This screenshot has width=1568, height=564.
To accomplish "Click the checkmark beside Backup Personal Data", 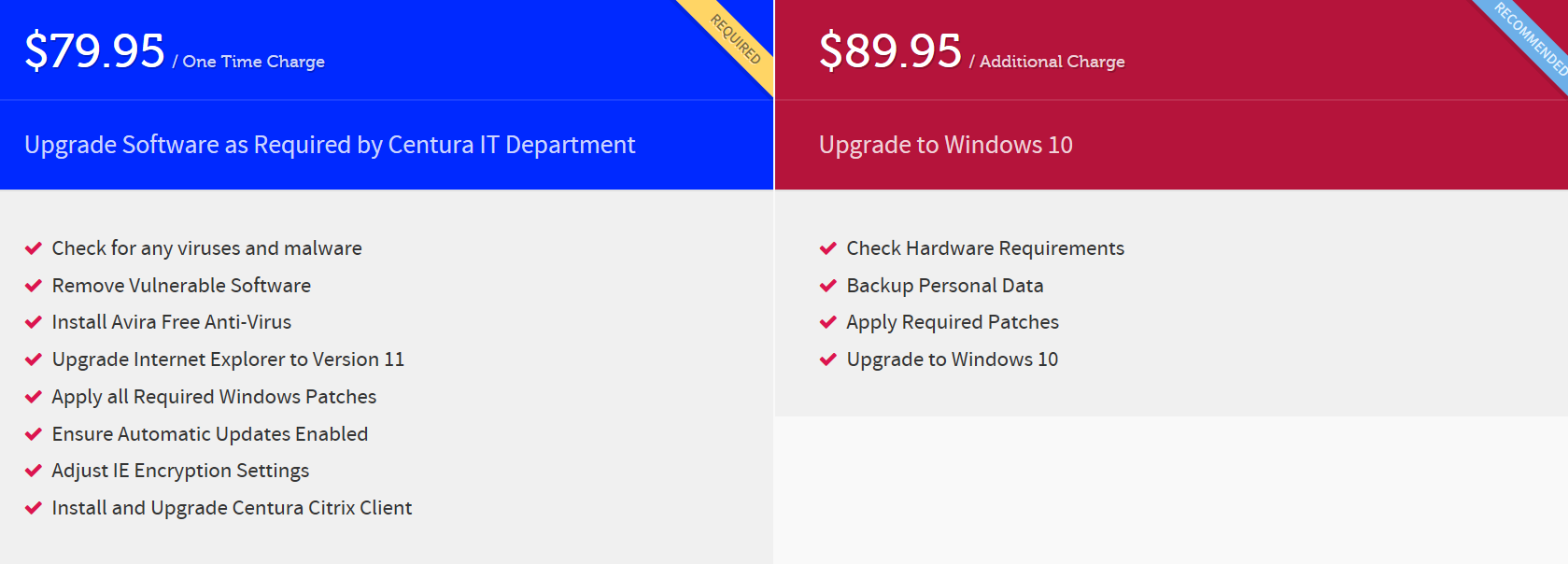I will point(828,286).
